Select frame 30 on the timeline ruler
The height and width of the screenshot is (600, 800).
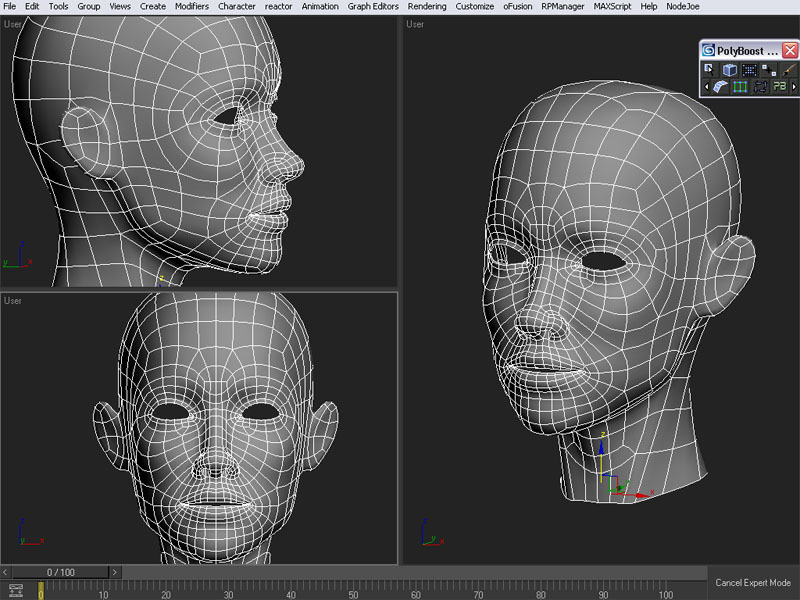click(228, 594)
